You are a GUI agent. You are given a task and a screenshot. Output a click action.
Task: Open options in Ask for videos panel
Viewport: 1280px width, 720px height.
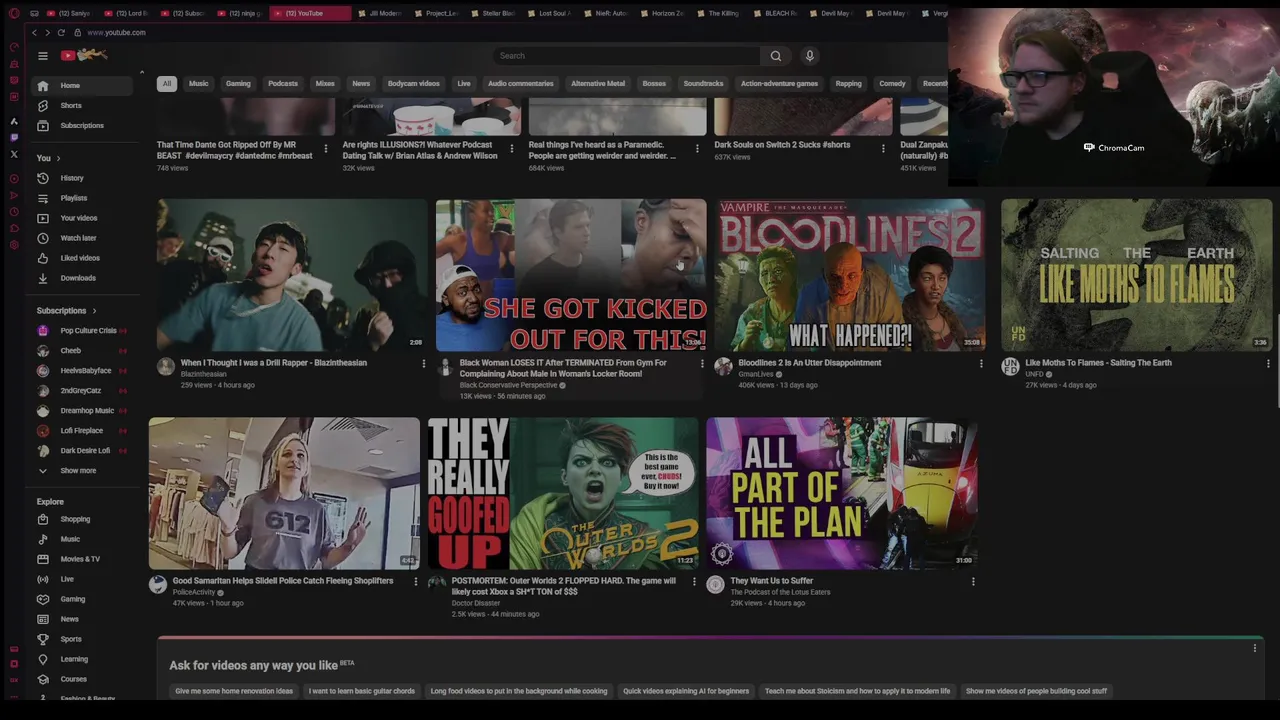click(1255, 649)
